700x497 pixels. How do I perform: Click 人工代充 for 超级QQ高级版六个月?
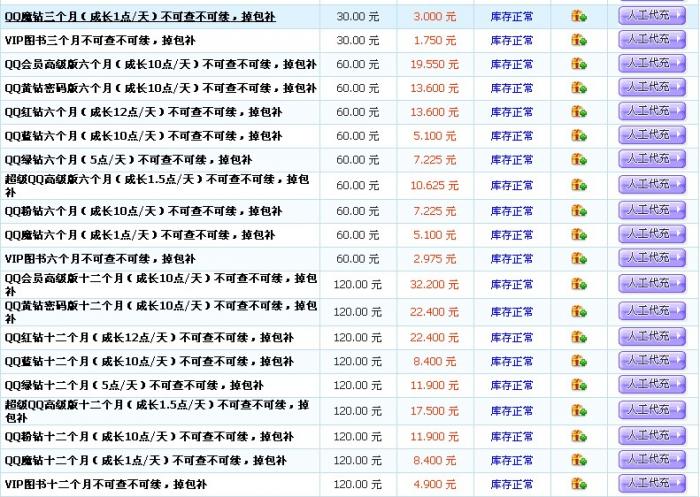coord(652,184)
